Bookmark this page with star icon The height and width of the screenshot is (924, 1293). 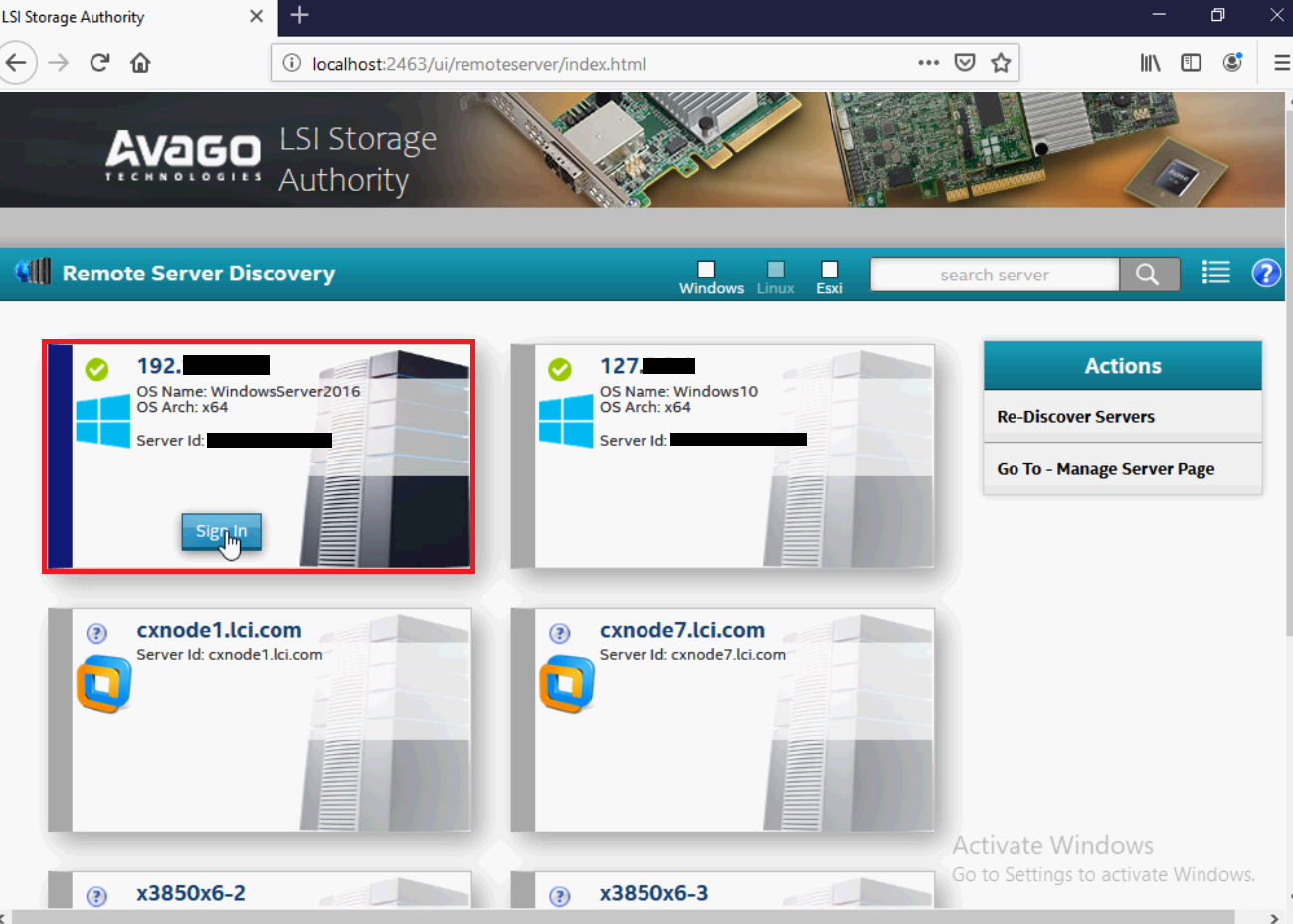pyautogui.click(x=1001, y=63)
